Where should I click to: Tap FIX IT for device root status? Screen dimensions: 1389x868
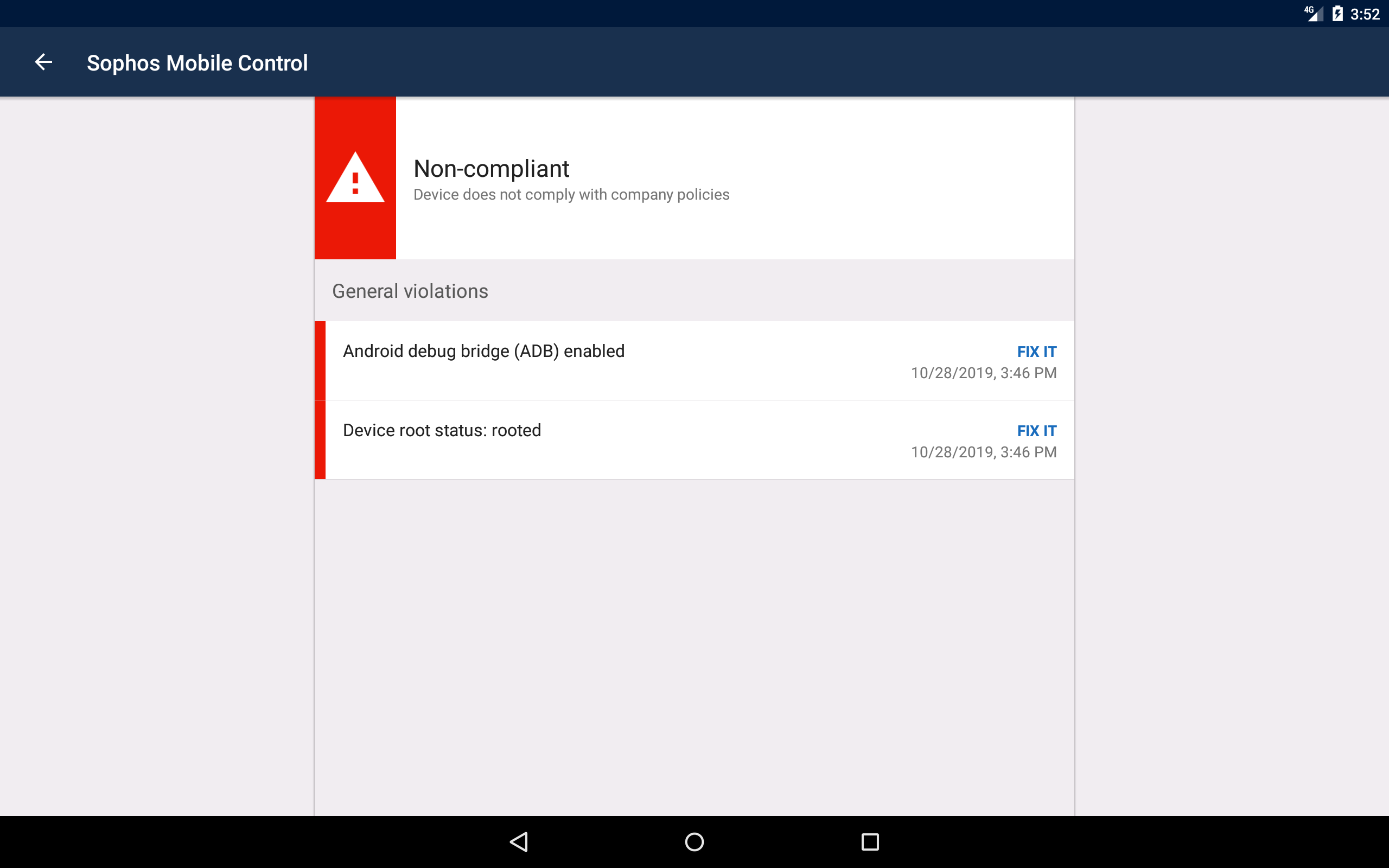tap(1036, 431)
